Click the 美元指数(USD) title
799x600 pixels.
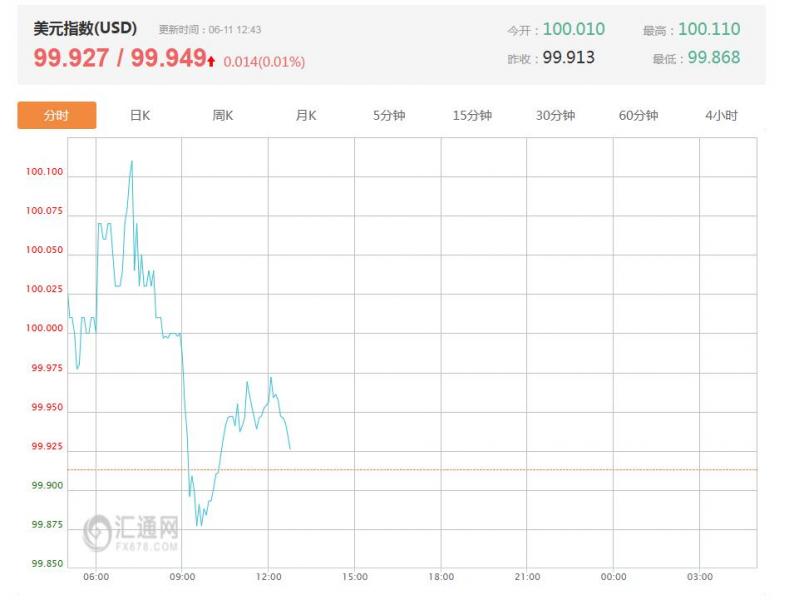85,28
